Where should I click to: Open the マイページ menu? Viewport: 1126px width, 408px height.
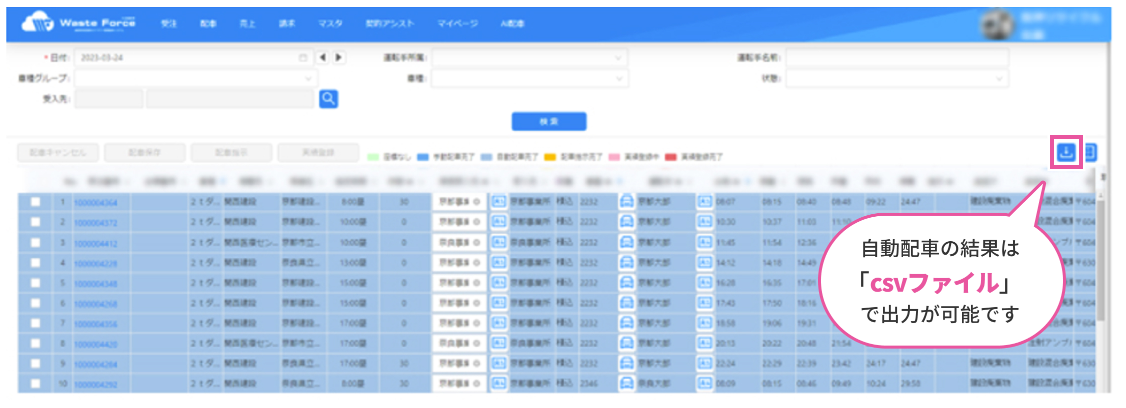(x=457, y=24)
